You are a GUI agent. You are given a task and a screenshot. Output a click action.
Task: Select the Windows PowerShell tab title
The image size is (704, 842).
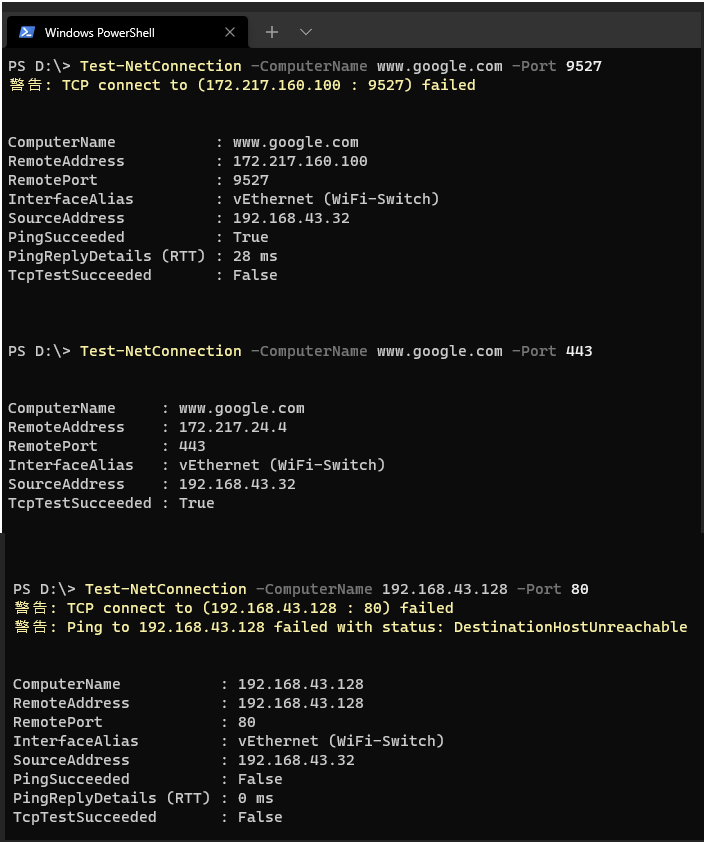[x=100, y=33]
